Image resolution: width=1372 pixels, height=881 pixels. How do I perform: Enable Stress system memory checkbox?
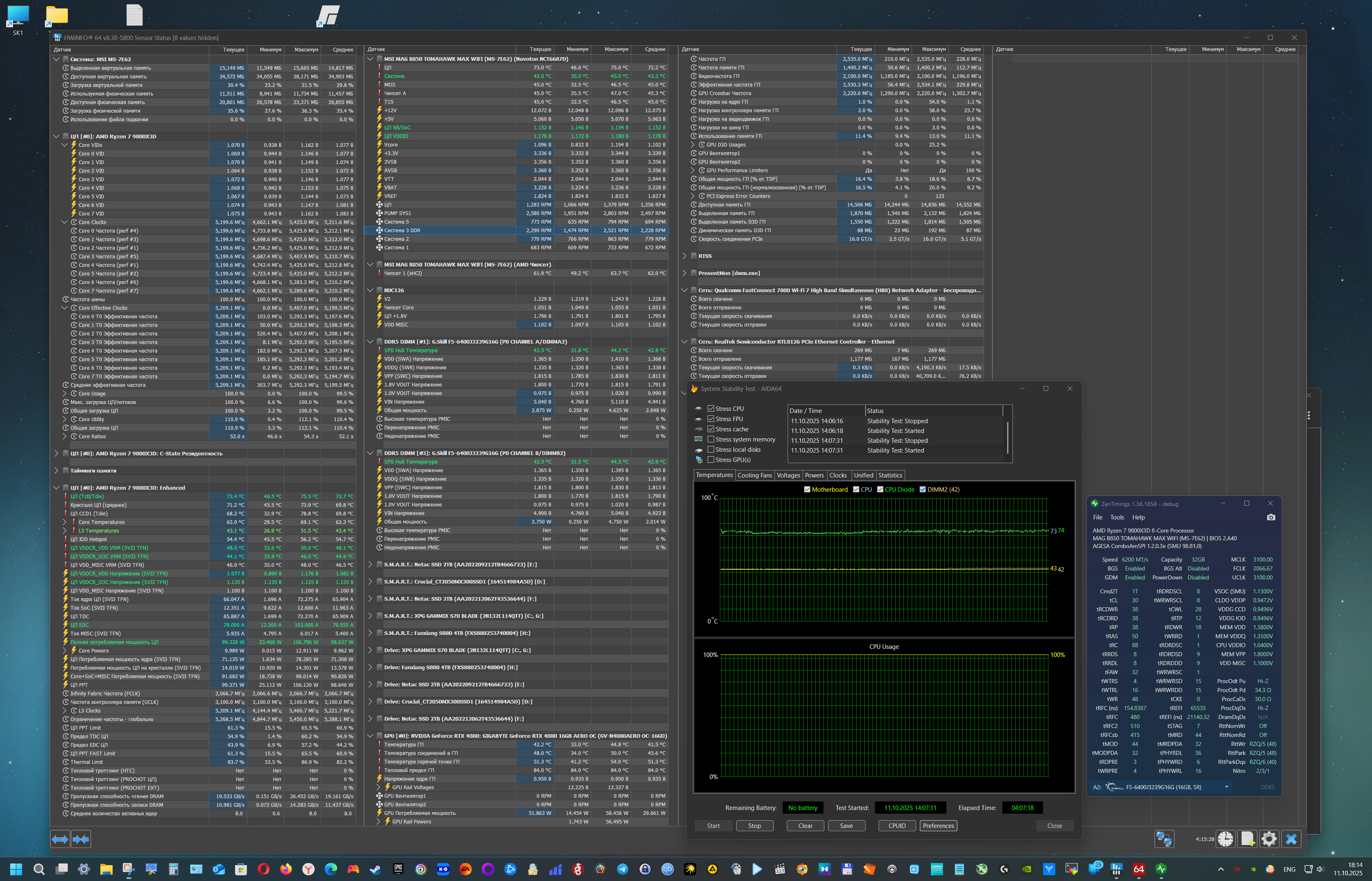[710, 439]
